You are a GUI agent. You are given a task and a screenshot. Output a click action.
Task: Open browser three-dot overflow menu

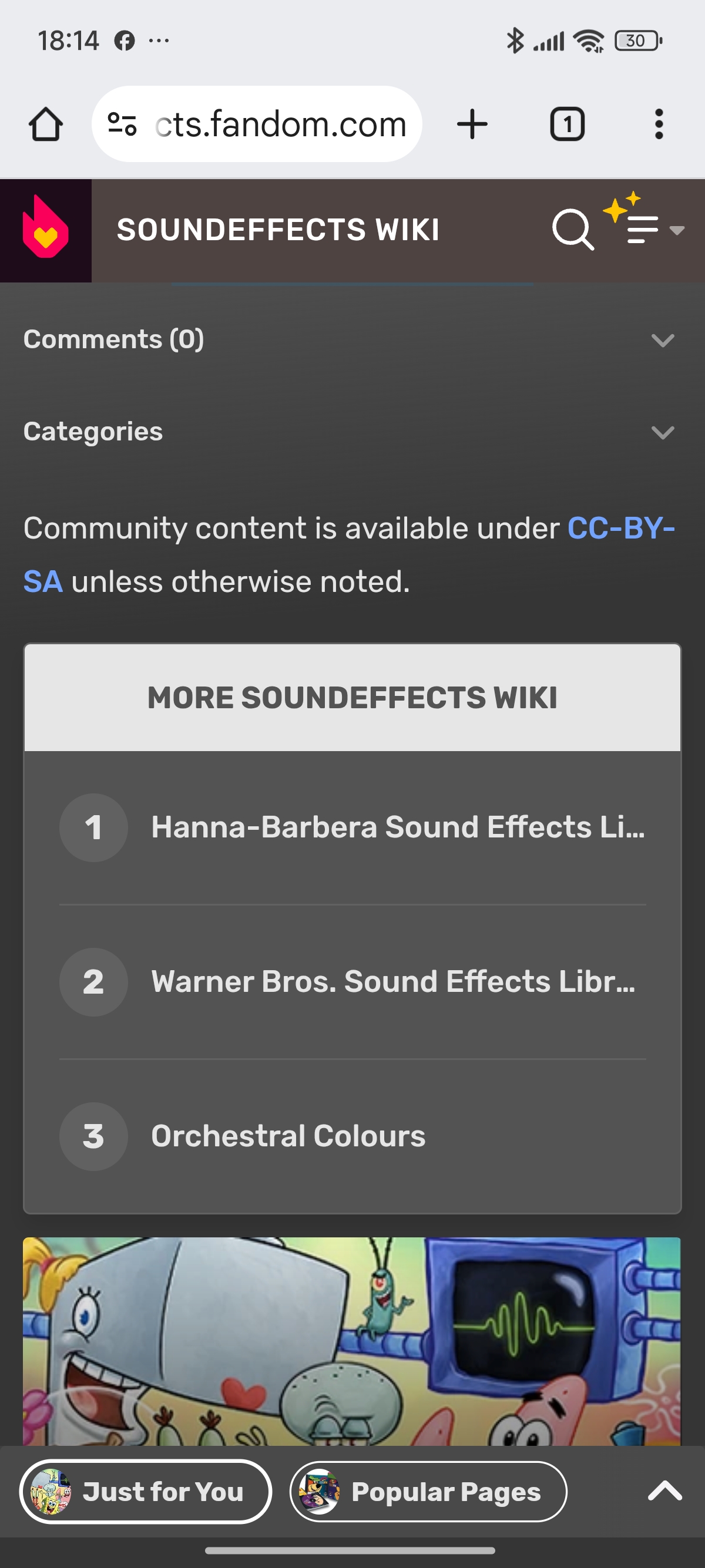[x=658, y=125]
